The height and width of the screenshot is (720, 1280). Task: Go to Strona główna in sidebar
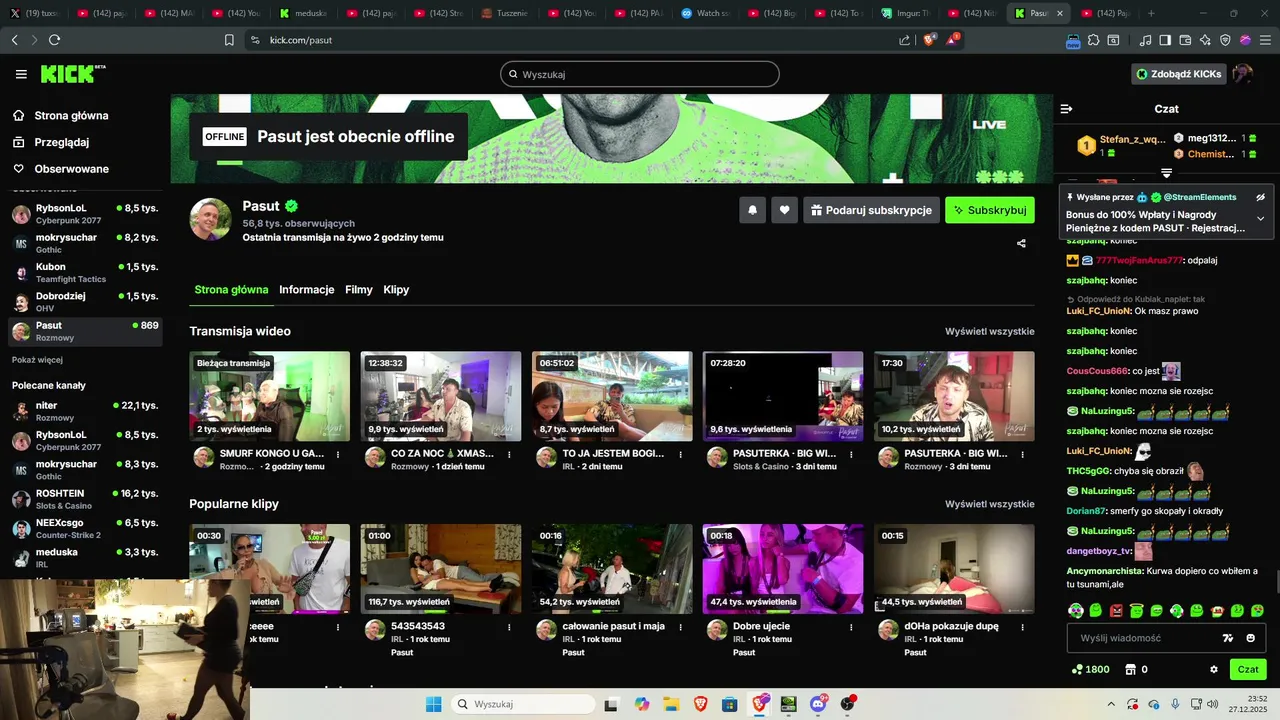click(61, 115)
